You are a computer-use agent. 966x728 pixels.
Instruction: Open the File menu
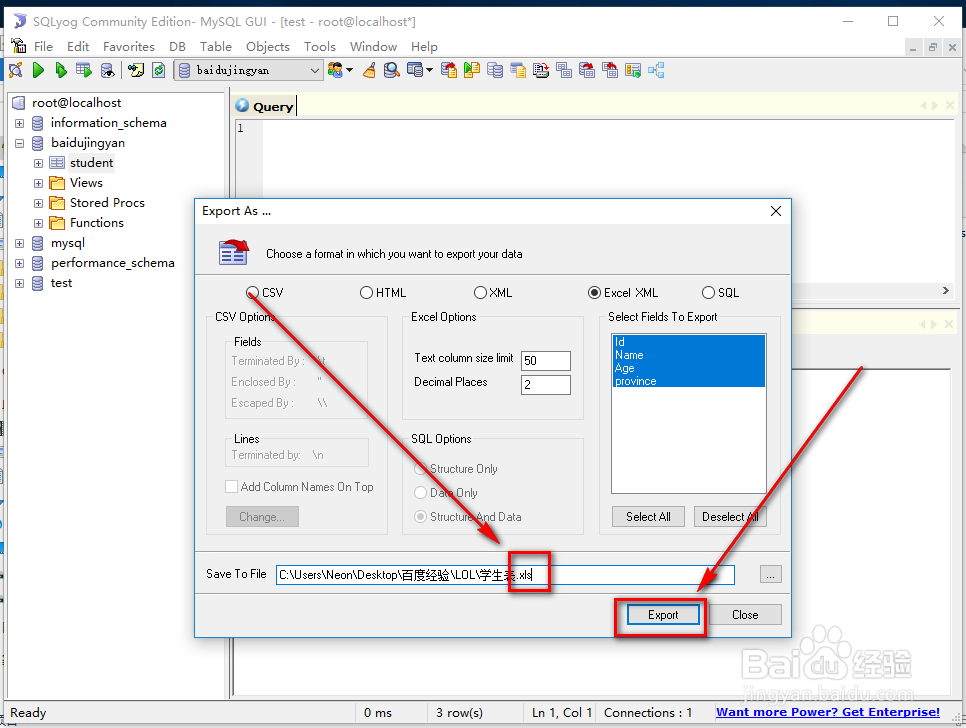click(43, 46)
